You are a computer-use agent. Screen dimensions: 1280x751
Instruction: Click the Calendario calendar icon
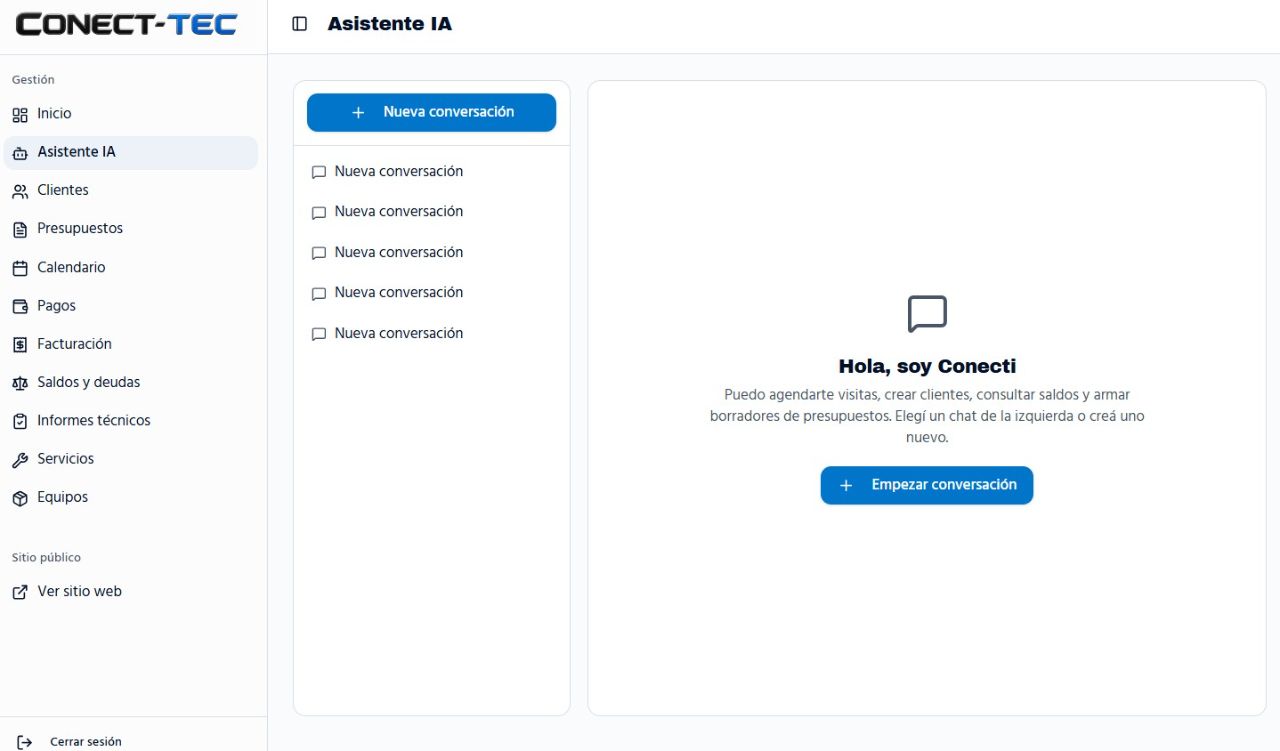coord(20,268)
